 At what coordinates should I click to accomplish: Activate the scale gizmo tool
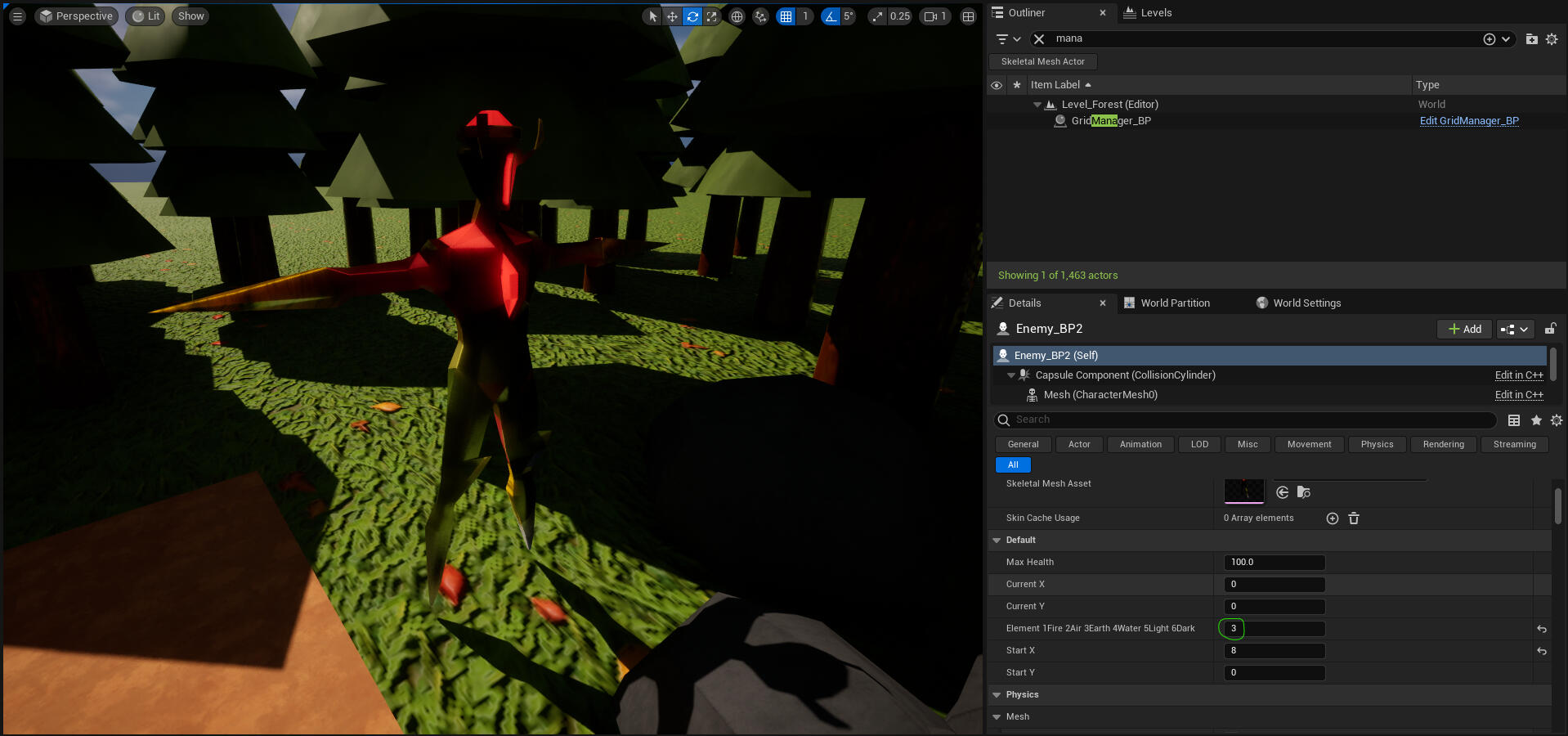tap(712, 16)
